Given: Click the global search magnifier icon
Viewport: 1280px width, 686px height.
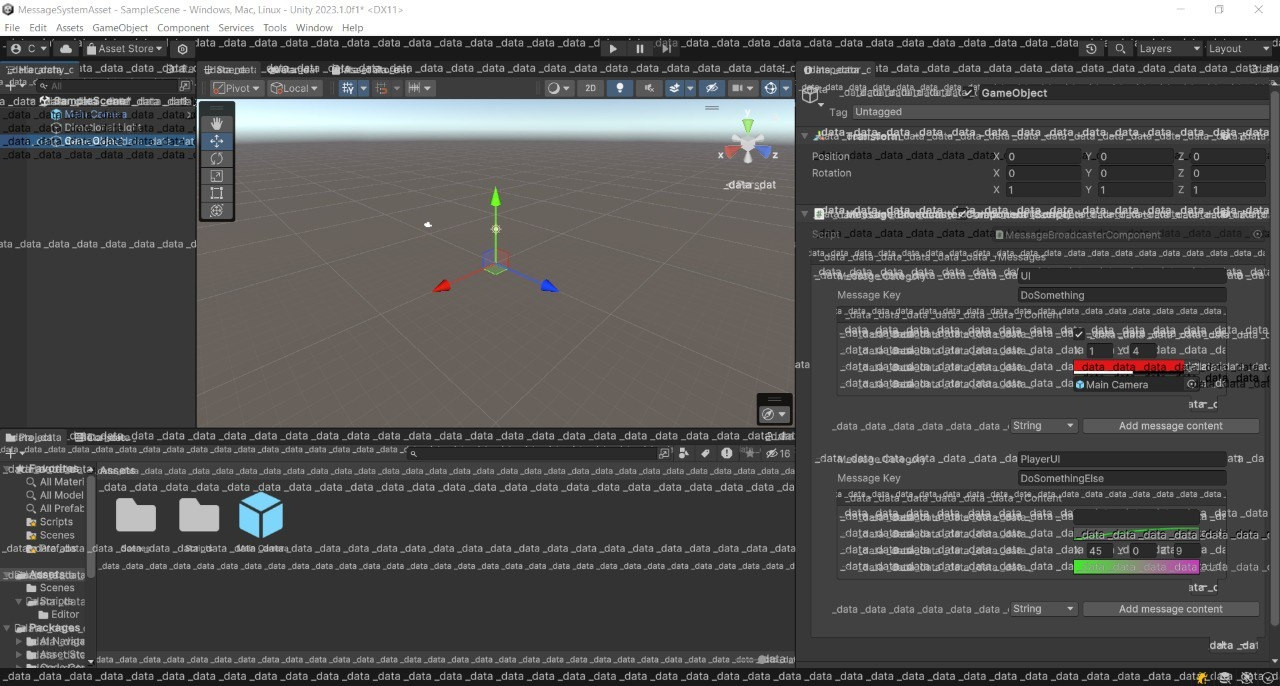Looking at the screenshot, I should coord(1121,48).
